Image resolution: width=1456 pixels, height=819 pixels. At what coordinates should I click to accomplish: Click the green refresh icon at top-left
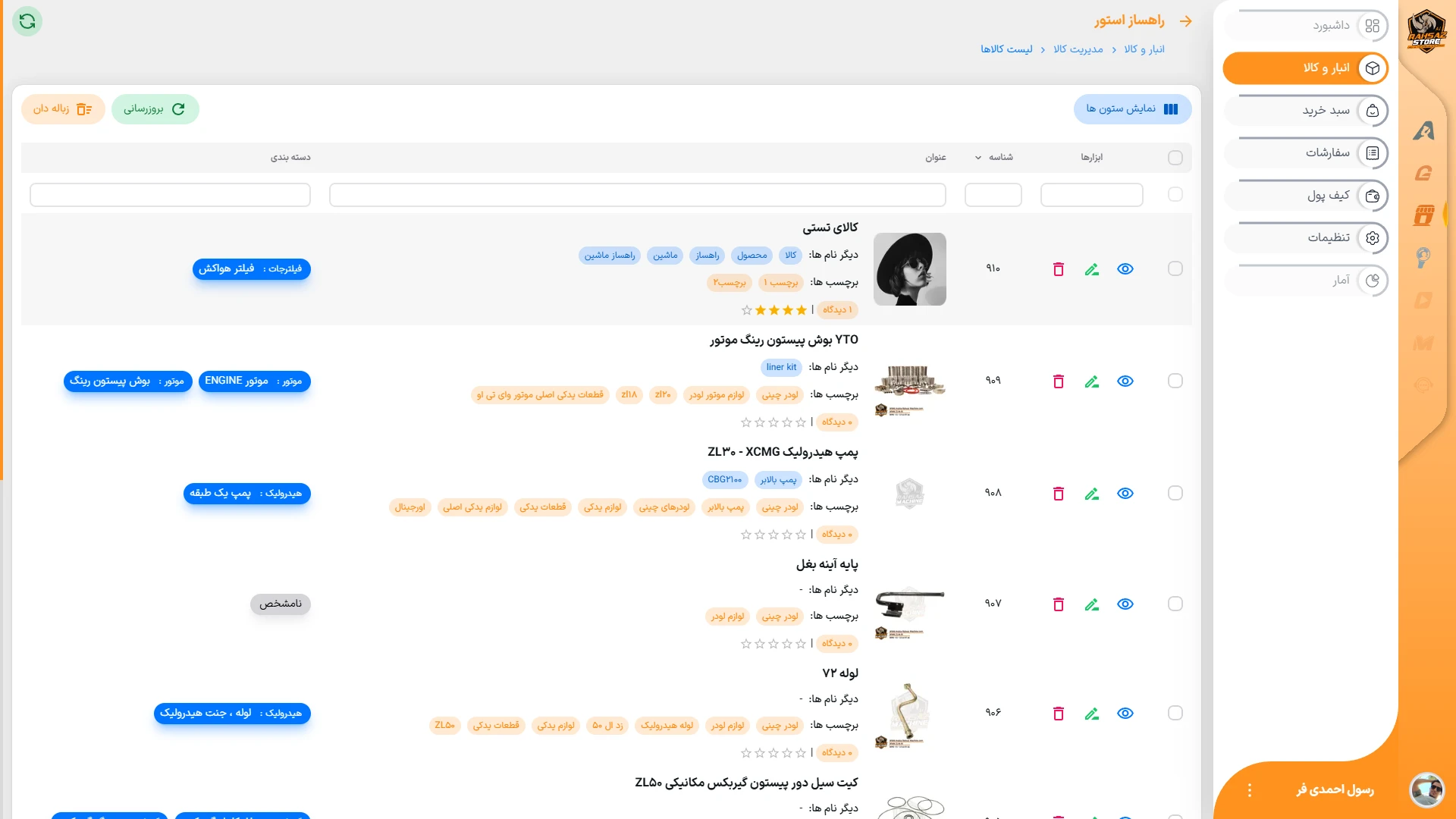(x=27, y=21)
